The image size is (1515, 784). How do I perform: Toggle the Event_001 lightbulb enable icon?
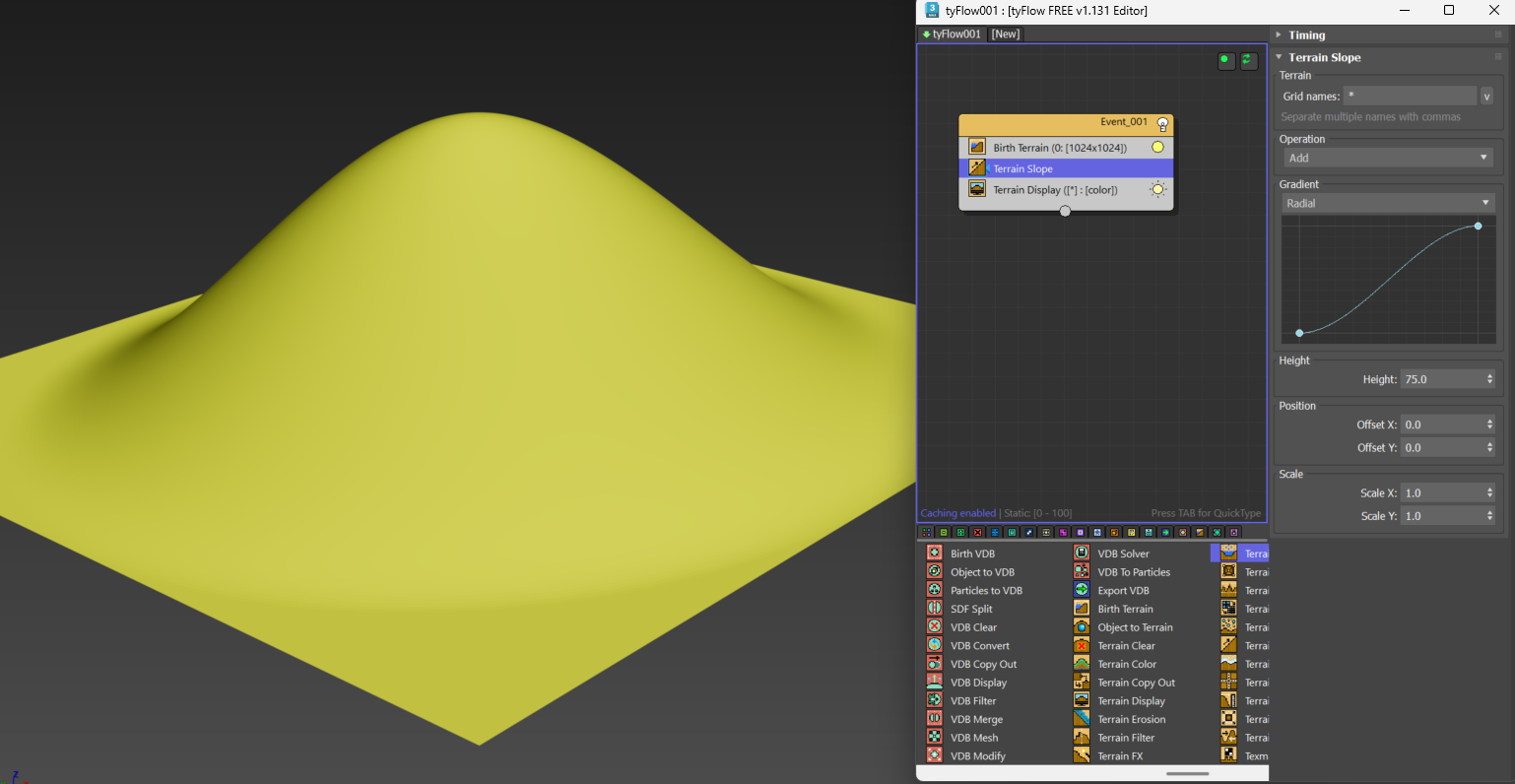pos(1162,123)
